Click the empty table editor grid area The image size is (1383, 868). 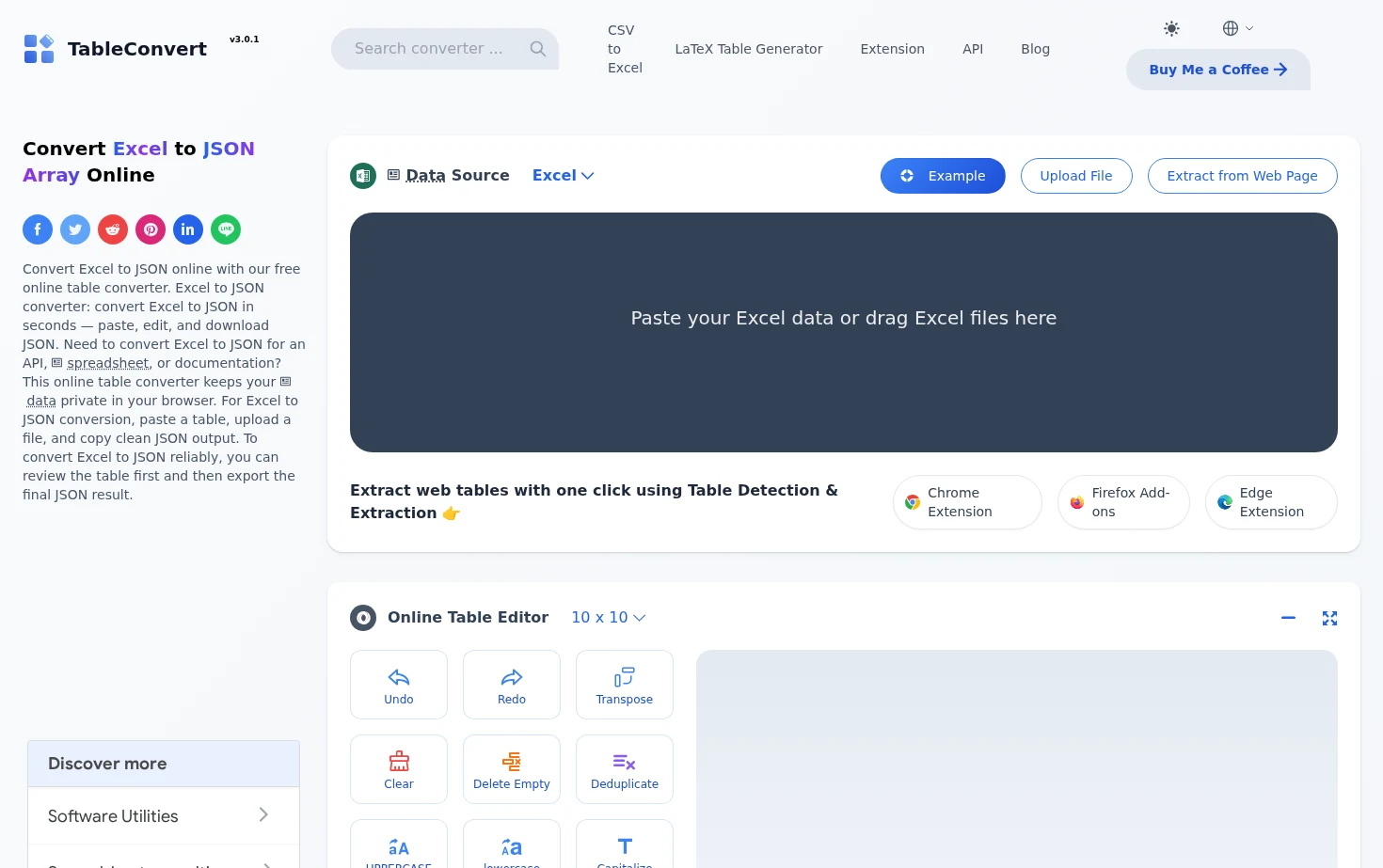(x=1017, y=759)
